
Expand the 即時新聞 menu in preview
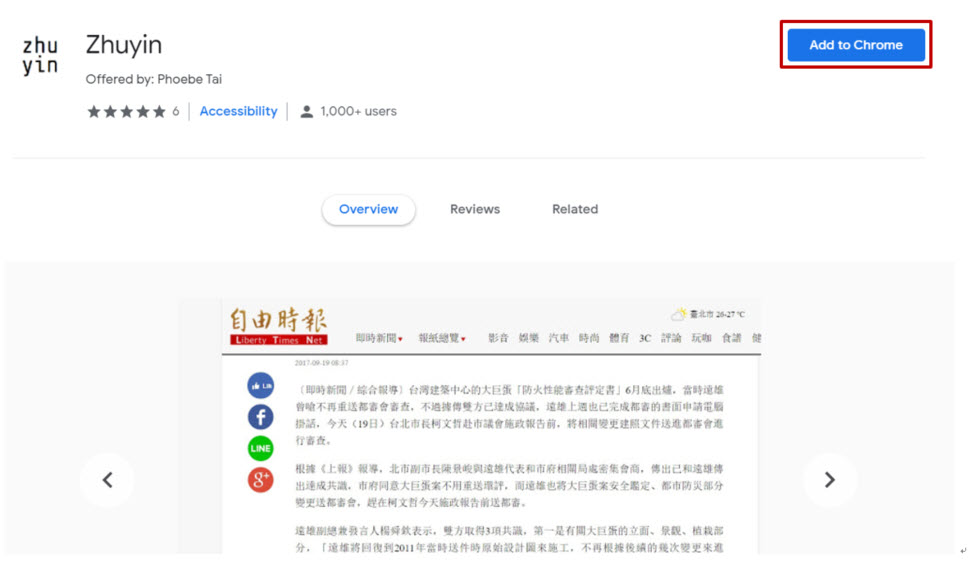(x=379, y=338)
